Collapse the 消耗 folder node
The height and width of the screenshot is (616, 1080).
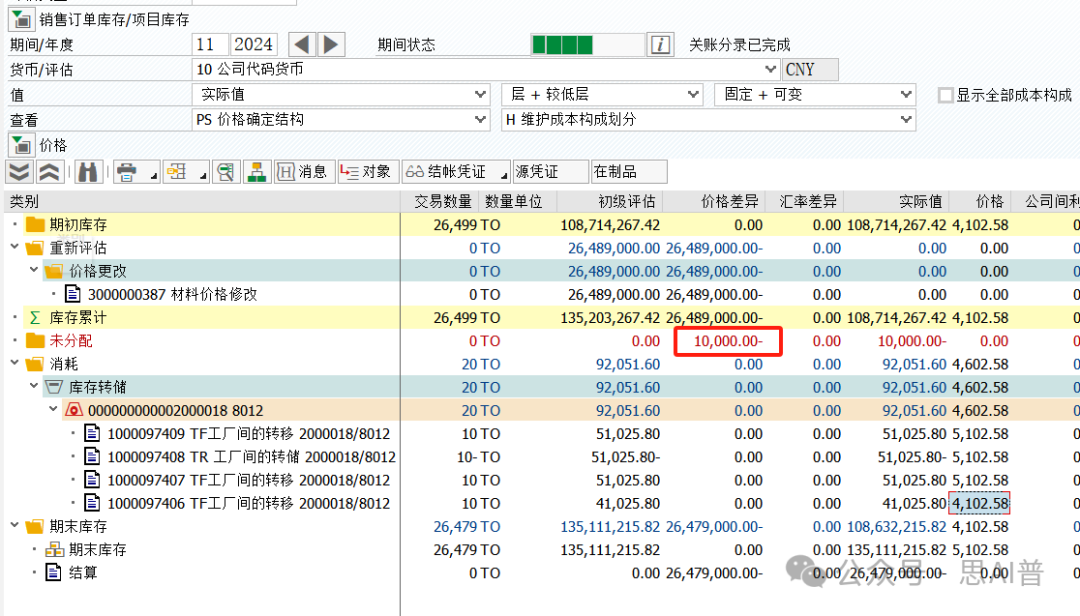click(x=14, y=364)
